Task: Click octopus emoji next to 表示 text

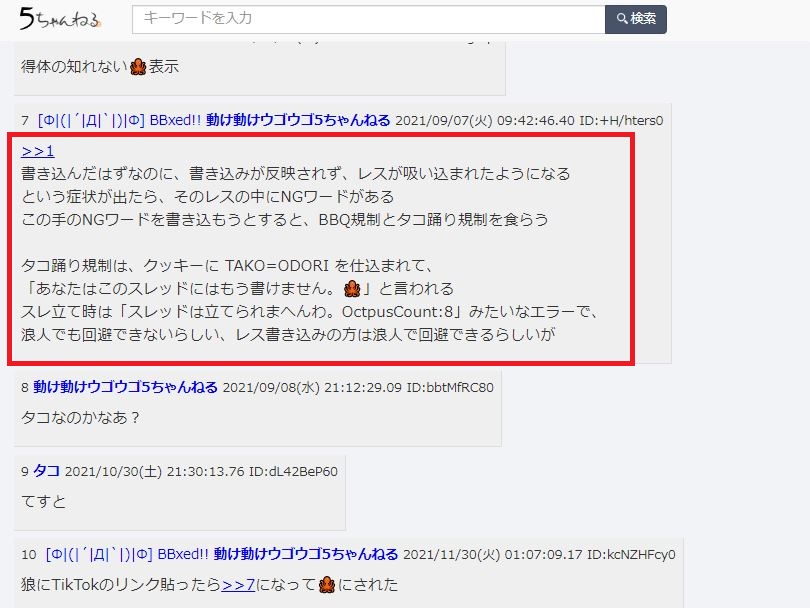Action: coord(138,67)
